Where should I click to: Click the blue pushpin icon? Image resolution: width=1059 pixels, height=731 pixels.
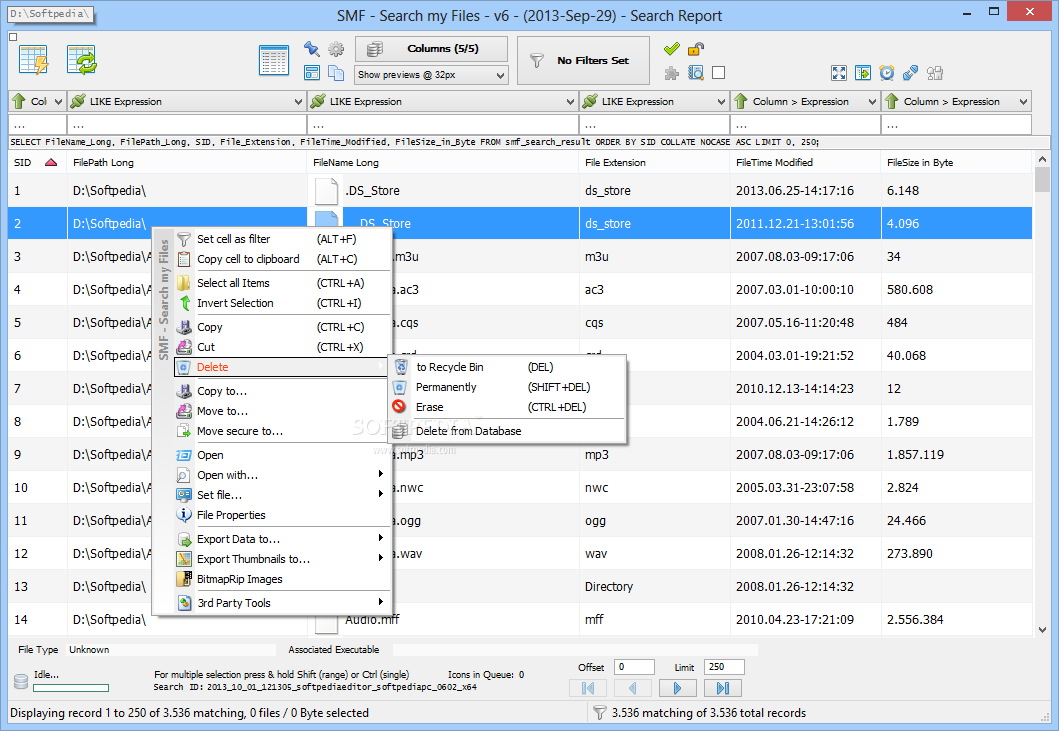click(311, 49)
